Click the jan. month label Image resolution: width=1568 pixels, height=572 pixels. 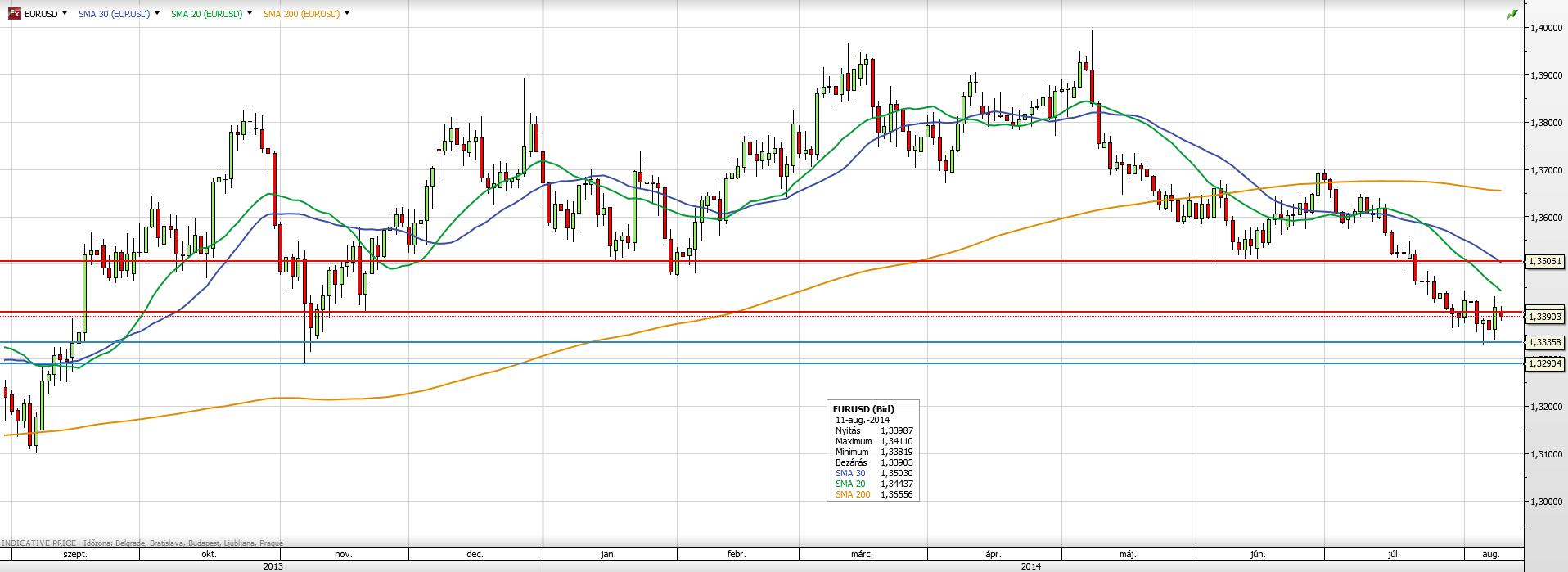click(608, 554)
